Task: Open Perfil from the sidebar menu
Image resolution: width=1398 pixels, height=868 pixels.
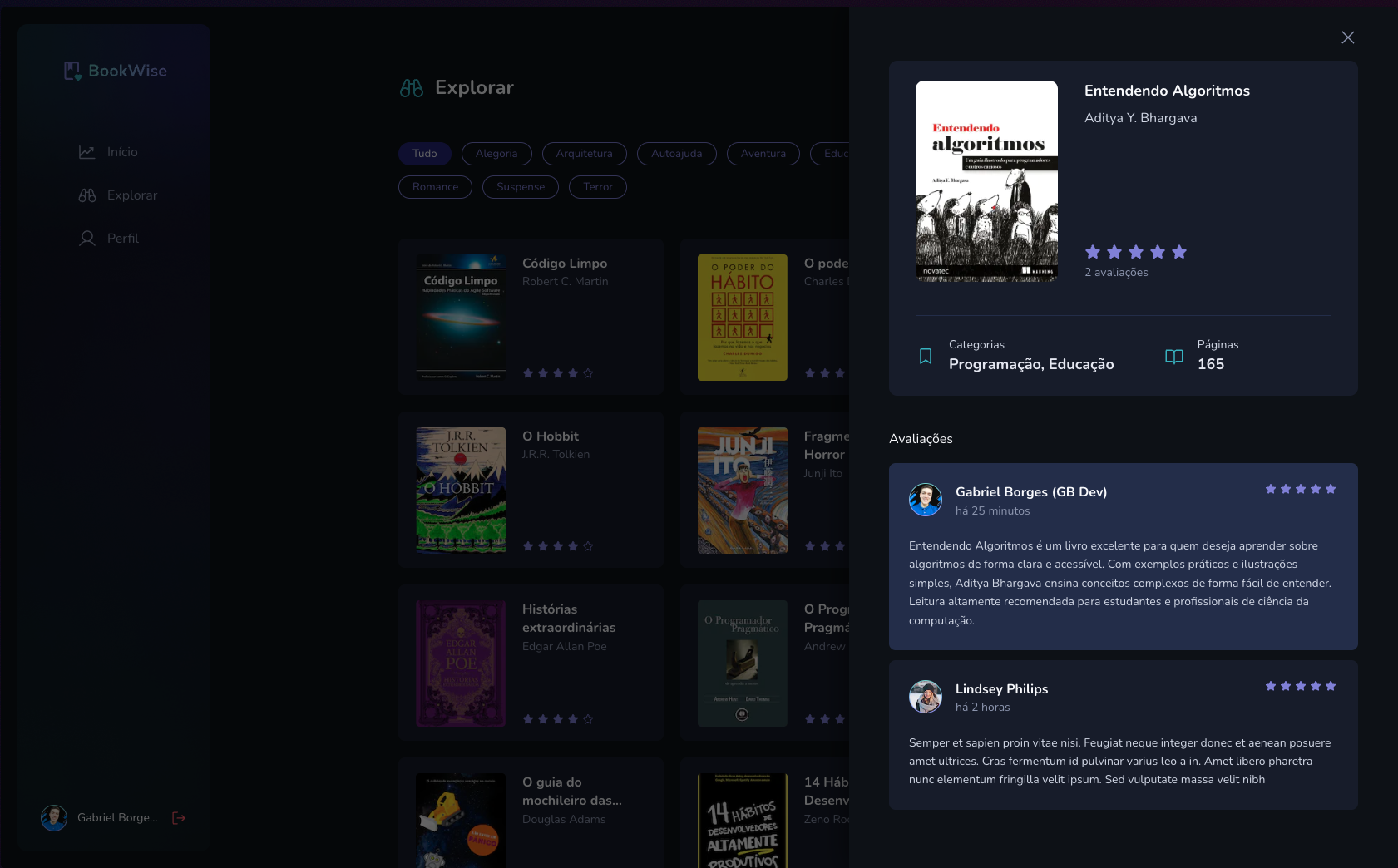Action: 121,238
